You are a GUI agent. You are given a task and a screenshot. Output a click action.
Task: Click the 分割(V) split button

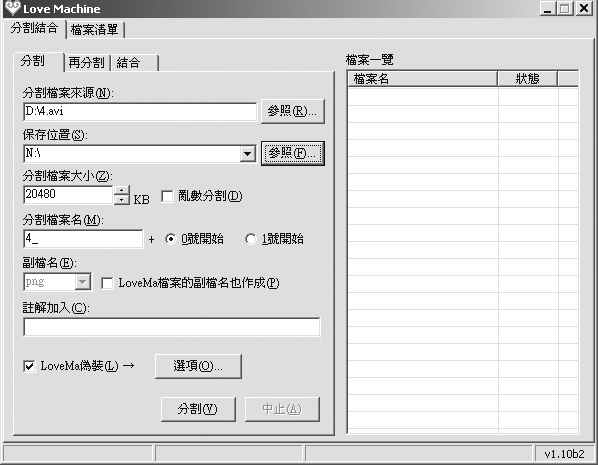198,409
